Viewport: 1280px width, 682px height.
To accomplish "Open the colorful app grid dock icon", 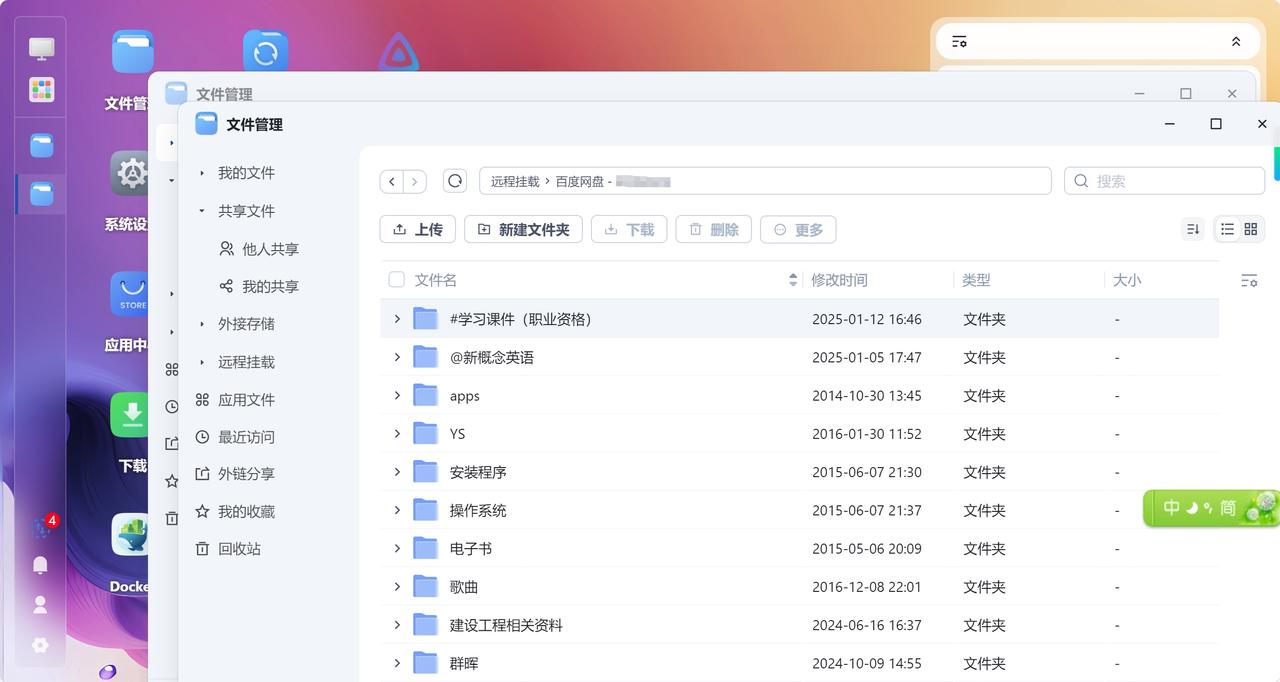I will tap(41, 89).
